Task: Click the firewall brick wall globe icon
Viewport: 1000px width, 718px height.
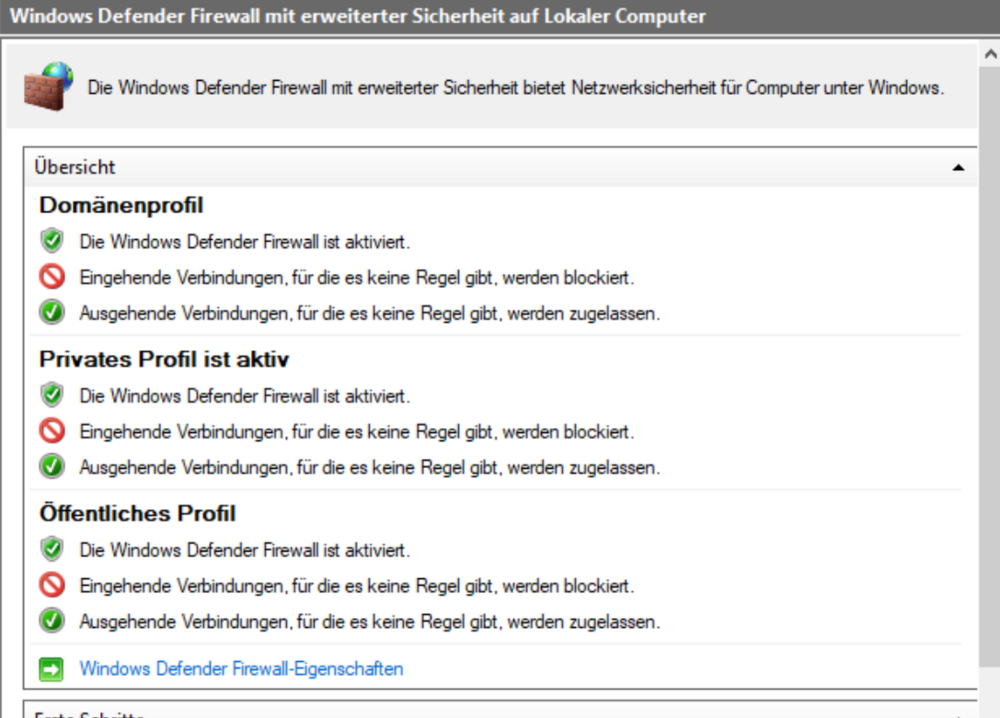Action: [48, 87]
